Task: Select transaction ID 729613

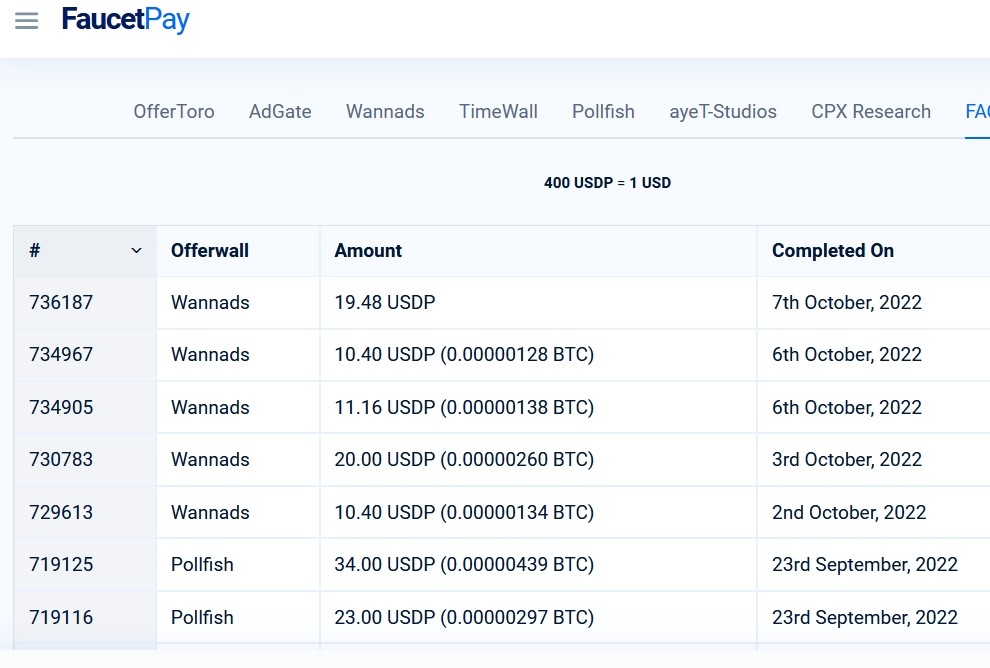Action: (x=61, y=512)
